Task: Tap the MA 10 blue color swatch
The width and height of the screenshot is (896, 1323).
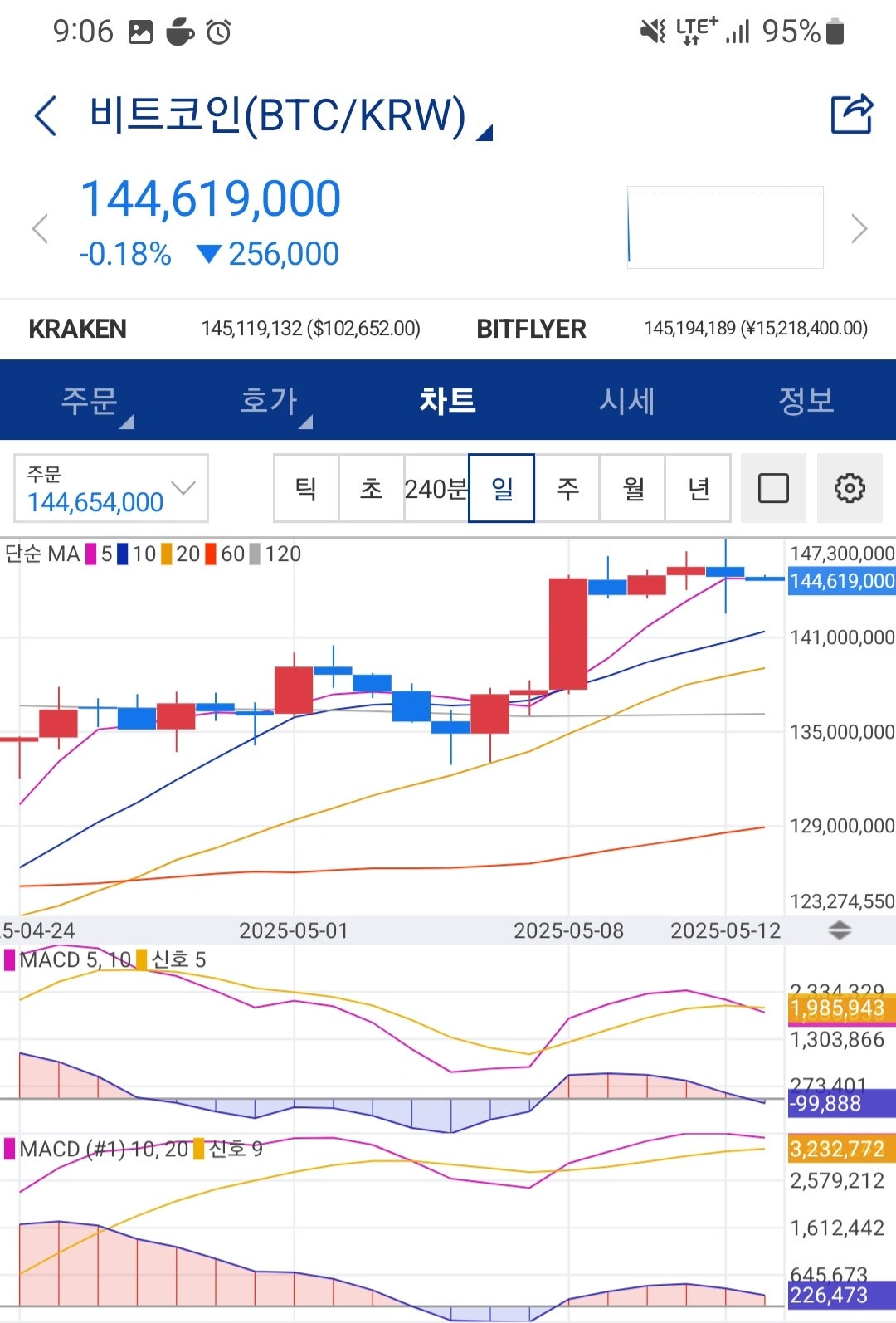Action: (123, 554)
